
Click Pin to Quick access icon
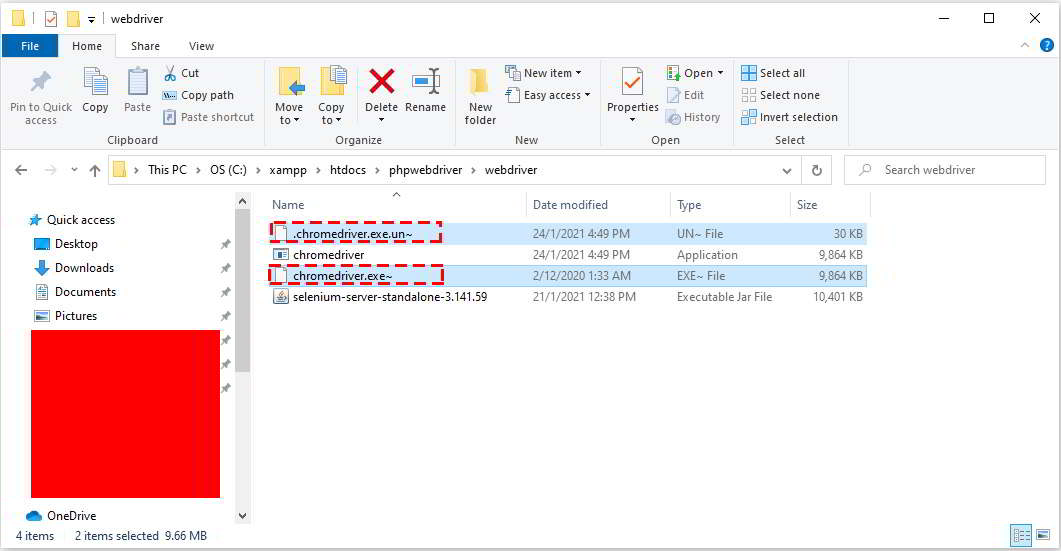click(x=41, y=83)
